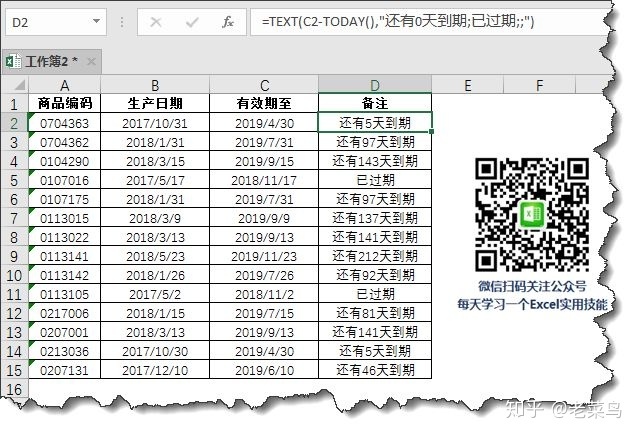Click production date 2018/5/23 cell

155,256
